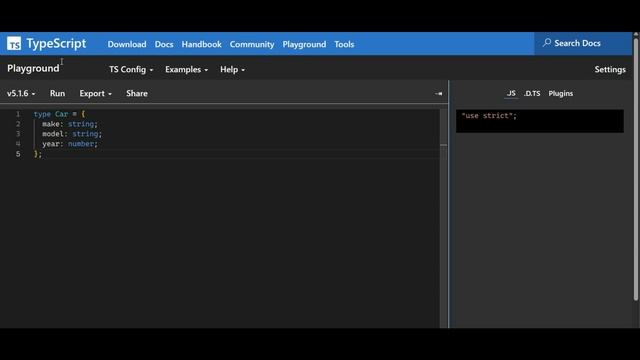Click the TypeScript wordmark text
Screen dimensions: 640x360
tap(56, 43)
